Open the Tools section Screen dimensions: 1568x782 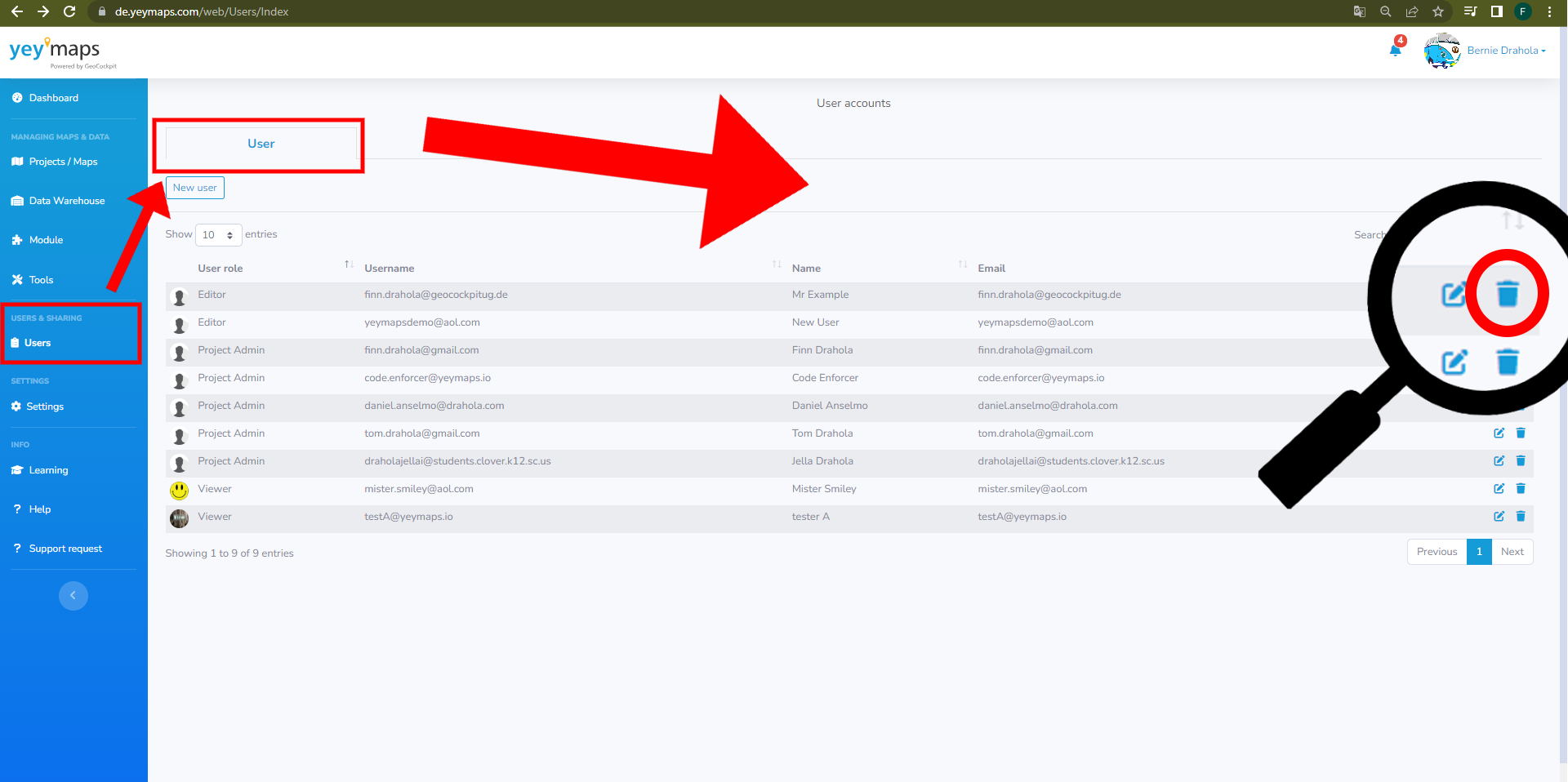pos(40,279)
